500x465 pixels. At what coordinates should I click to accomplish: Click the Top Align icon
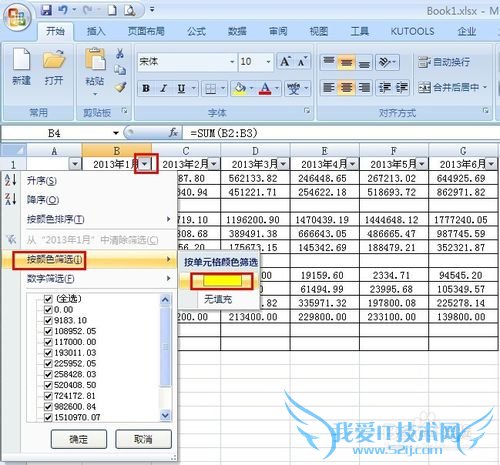click(329, 62)
